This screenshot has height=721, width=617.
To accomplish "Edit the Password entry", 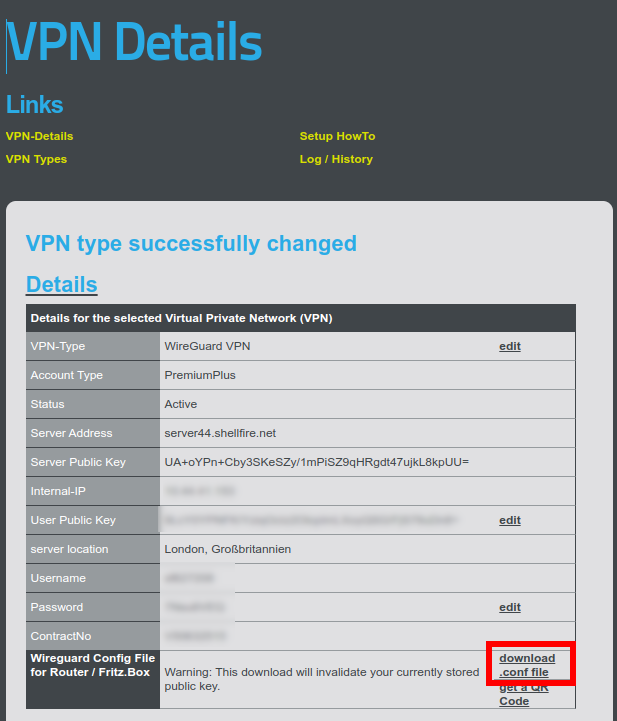I will [510, 607].
